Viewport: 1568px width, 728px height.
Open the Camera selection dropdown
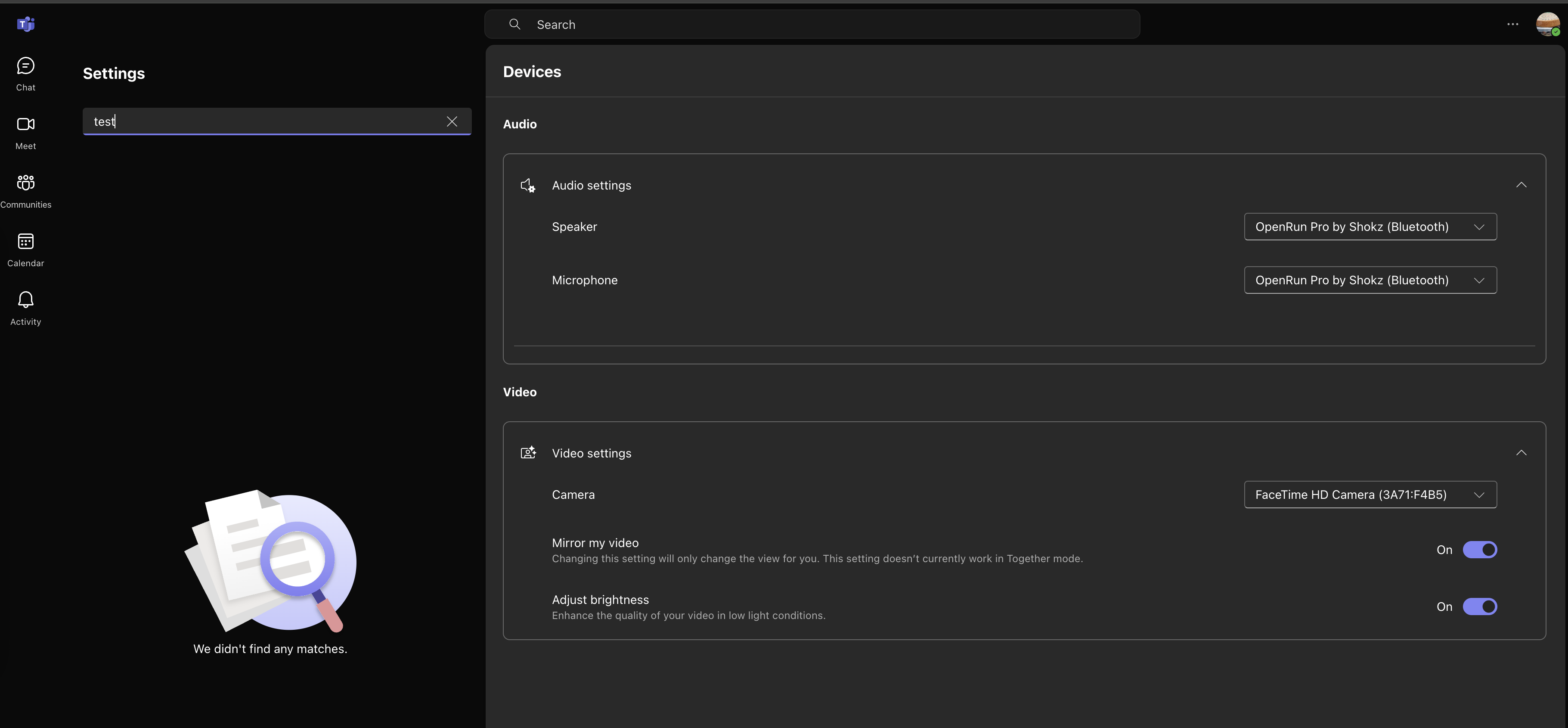(1370, 494)
